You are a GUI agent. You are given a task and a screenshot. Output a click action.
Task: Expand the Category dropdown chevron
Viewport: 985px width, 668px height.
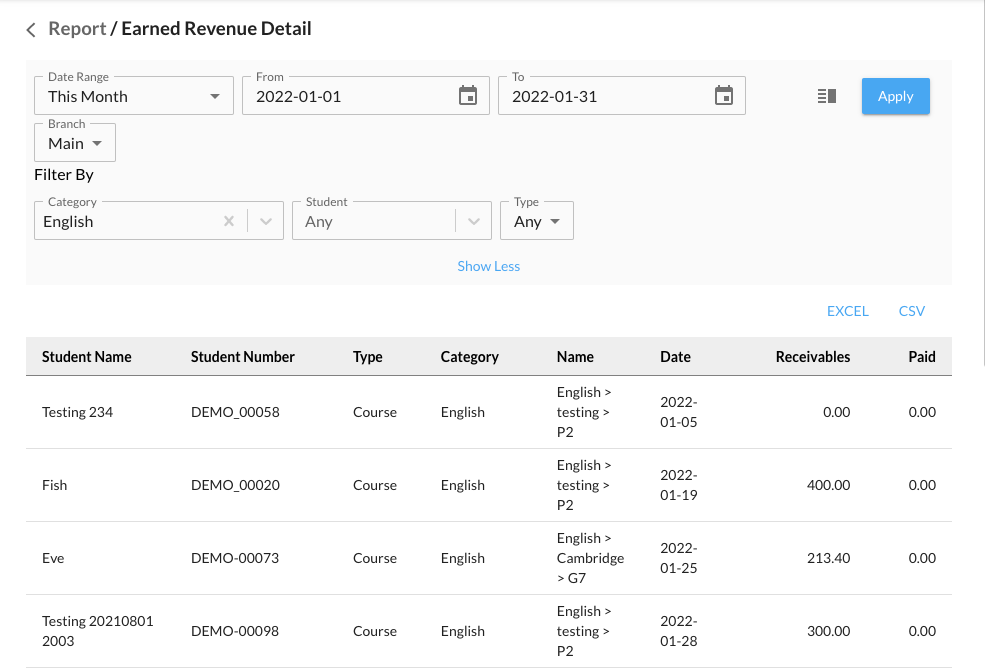[x=266, y=221]
